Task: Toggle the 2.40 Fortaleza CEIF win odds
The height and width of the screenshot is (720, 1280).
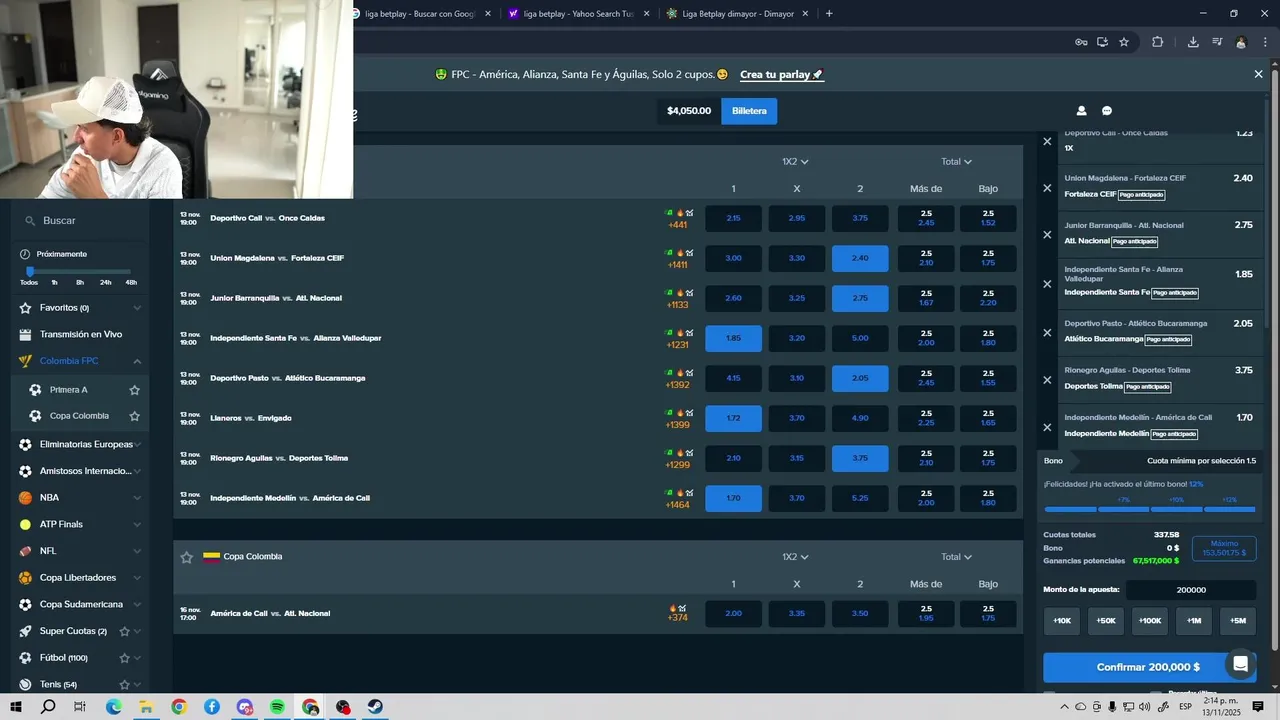Action: 860,258
